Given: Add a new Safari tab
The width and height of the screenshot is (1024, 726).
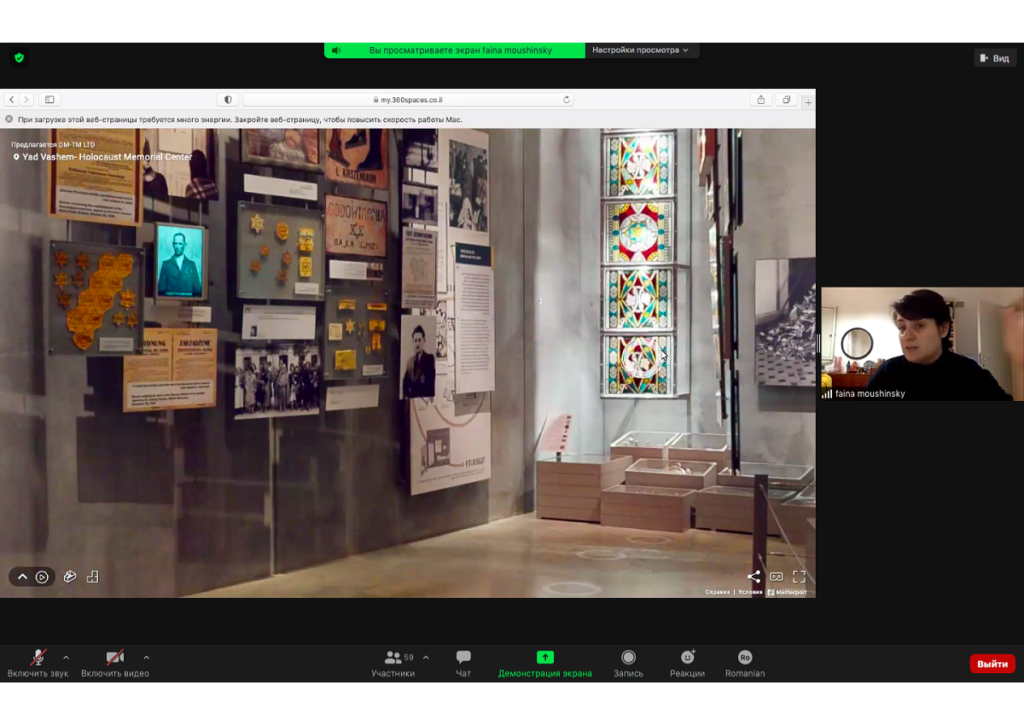Looking at the screenshot, I should [x=808, y=103].
